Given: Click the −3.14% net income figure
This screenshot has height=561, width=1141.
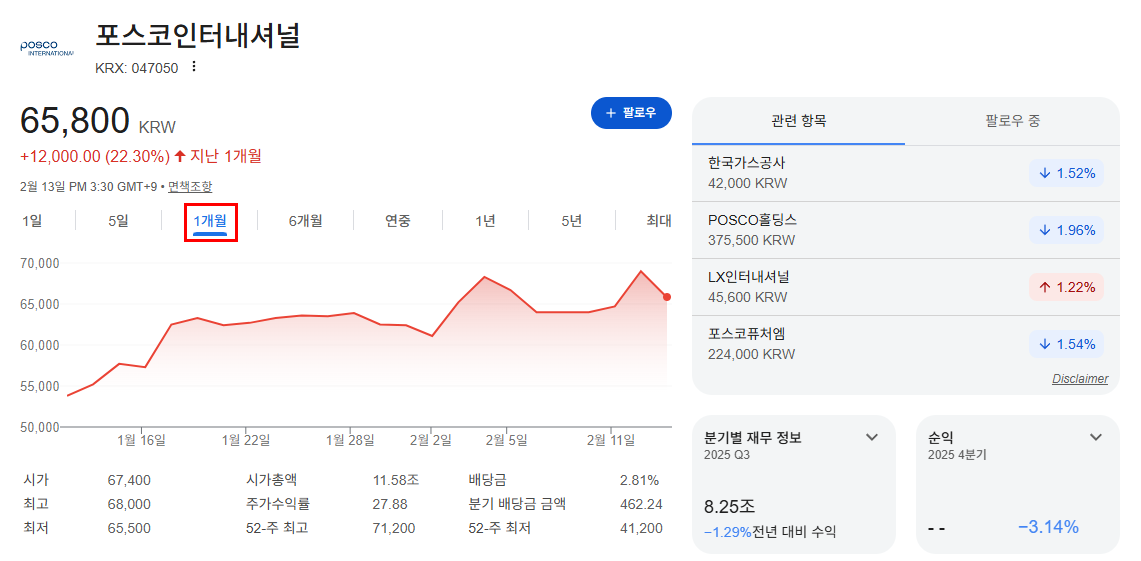Looking at the screenshot, I should (1048, 527).
